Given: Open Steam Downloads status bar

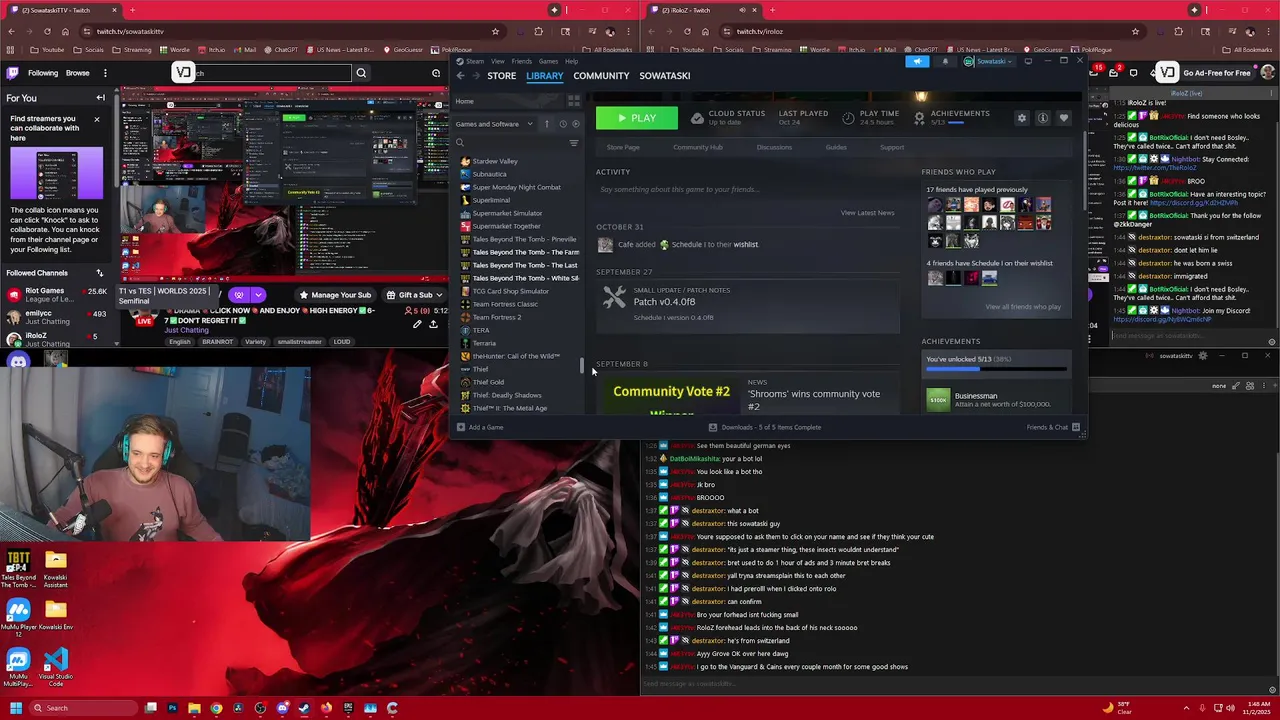Looking at the screenshot, I should point(765,427).
